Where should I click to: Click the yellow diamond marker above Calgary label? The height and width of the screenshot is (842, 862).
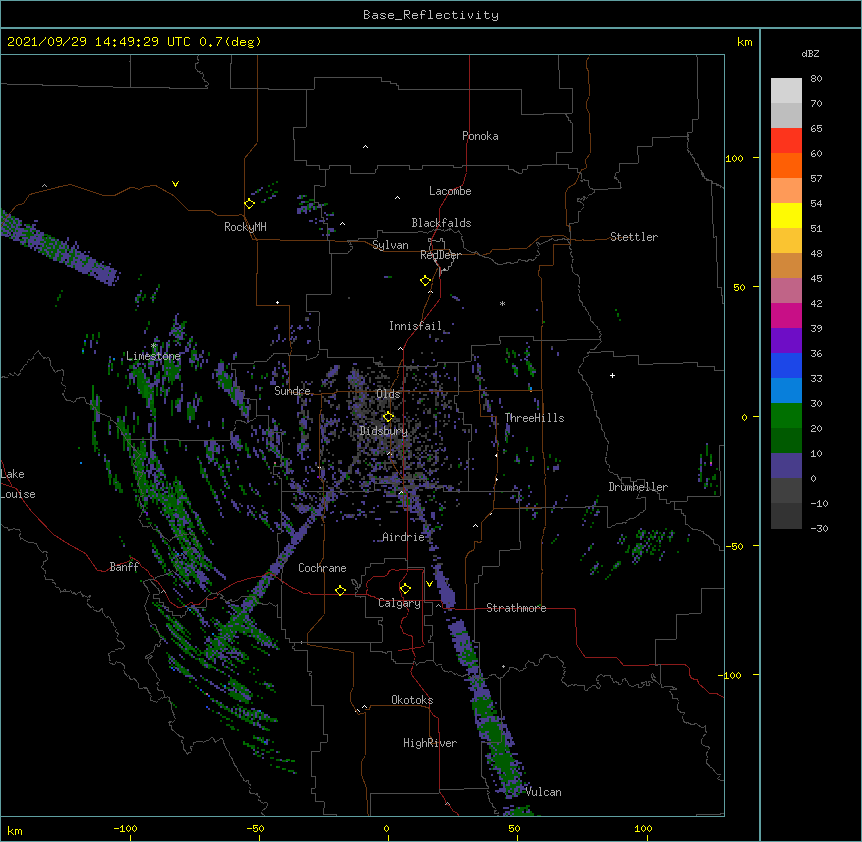point(405,589)
